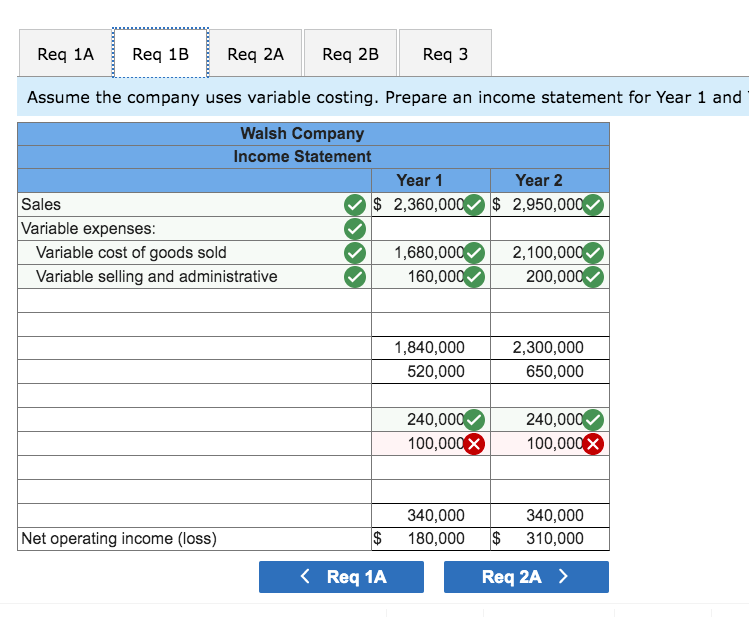Click green check beside Sales label
749x617 pixels.
(355, 205)
